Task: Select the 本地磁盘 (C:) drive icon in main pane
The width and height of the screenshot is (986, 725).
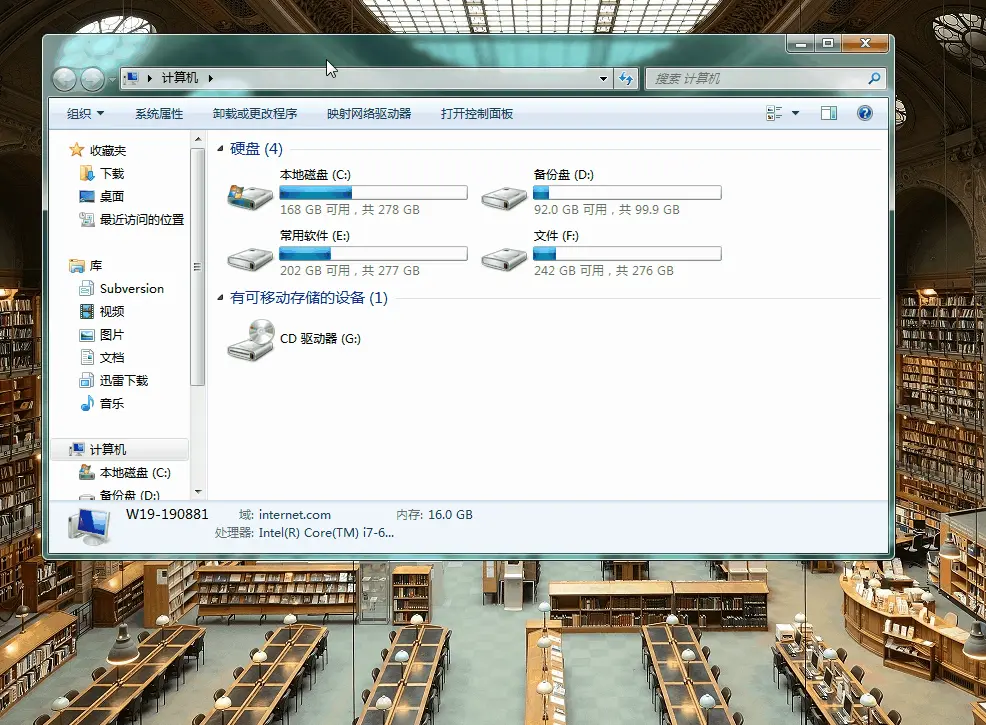Action: [250, 197]
